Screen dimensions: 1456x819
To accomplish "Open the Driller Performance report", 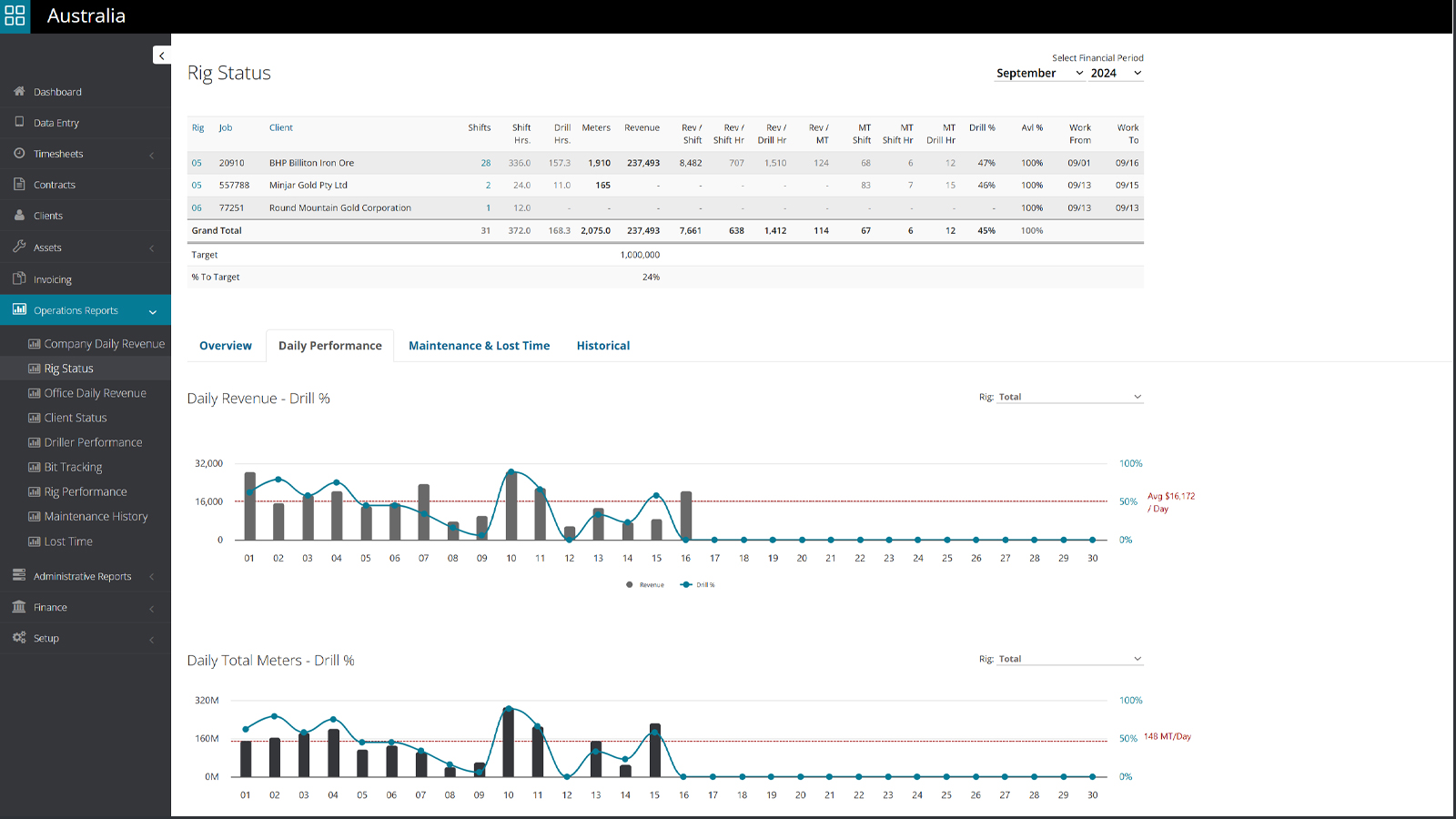I will [x=93, y=442].
